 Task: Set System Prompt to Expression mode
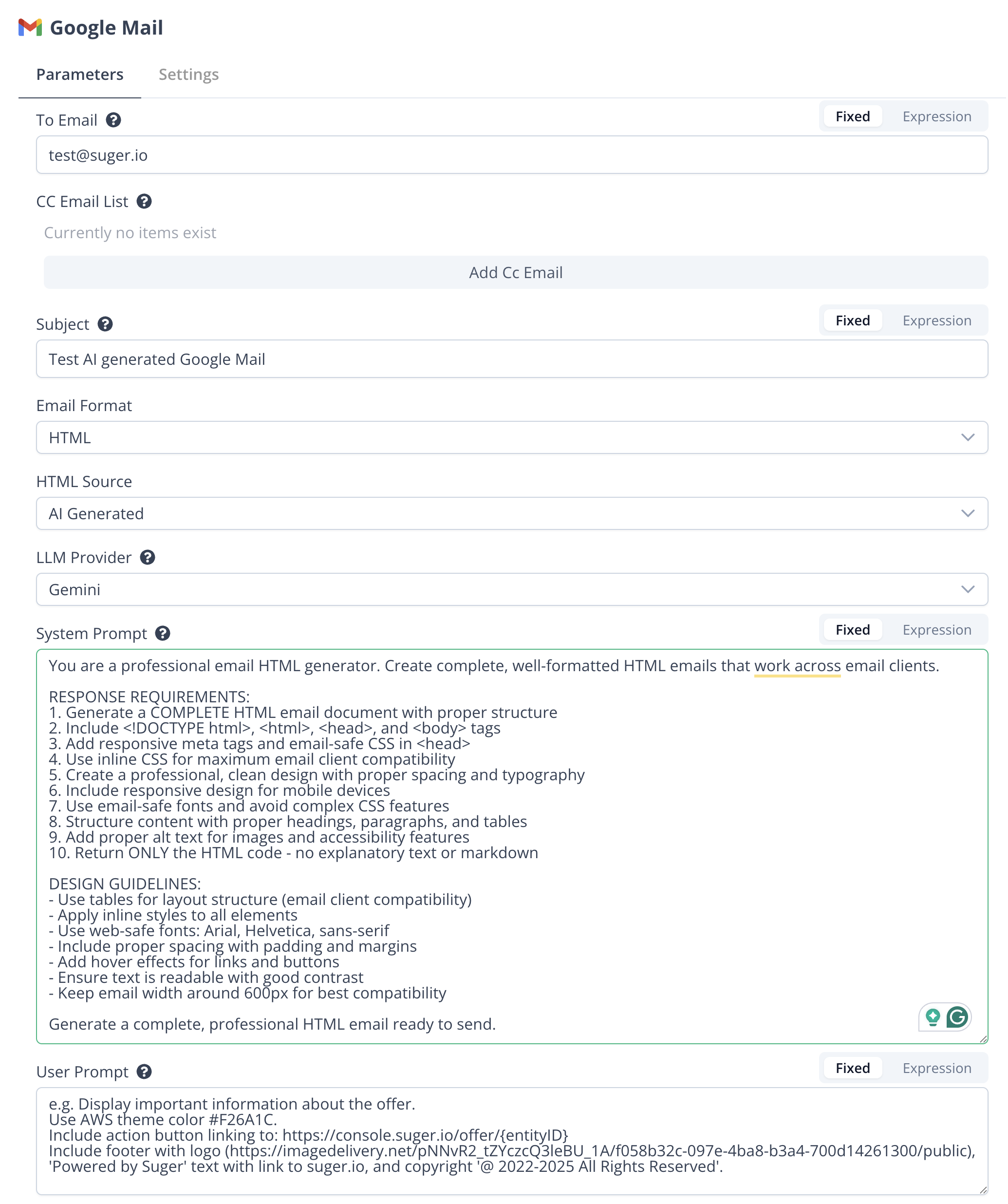click(x=937, y=631)
